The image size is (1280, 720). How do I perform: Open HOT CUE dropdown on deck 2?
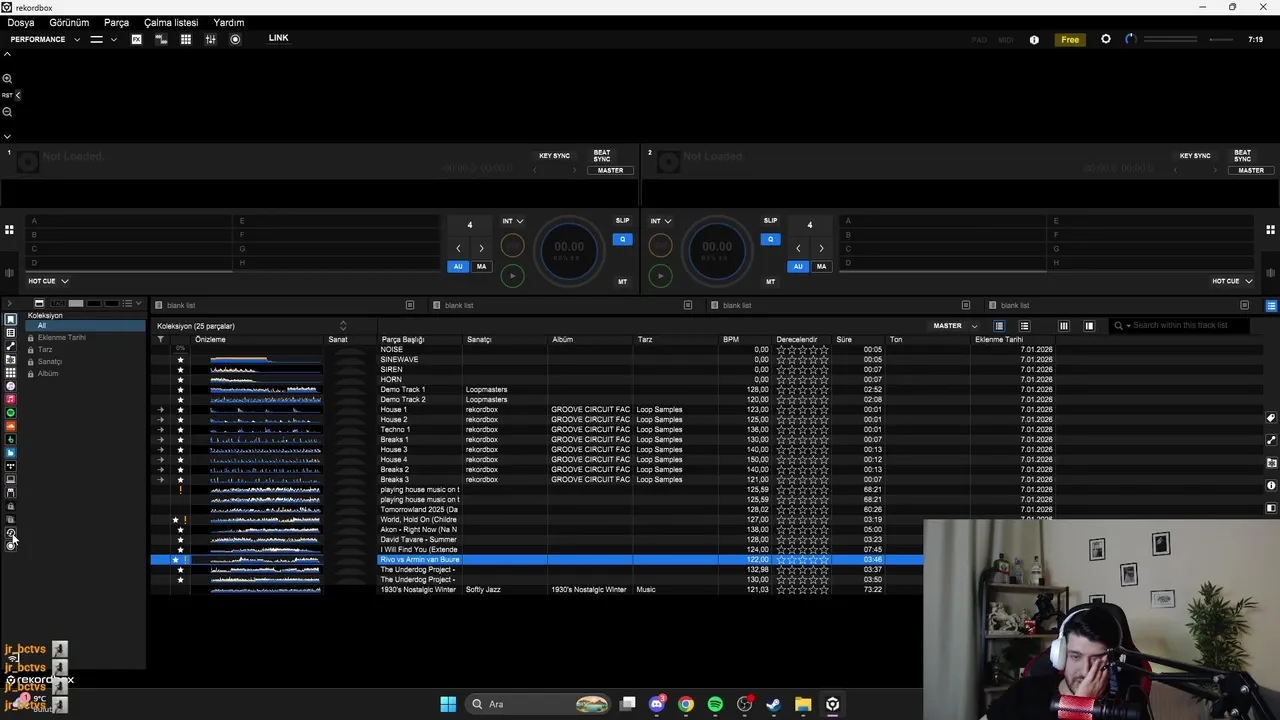point(1232,281)
